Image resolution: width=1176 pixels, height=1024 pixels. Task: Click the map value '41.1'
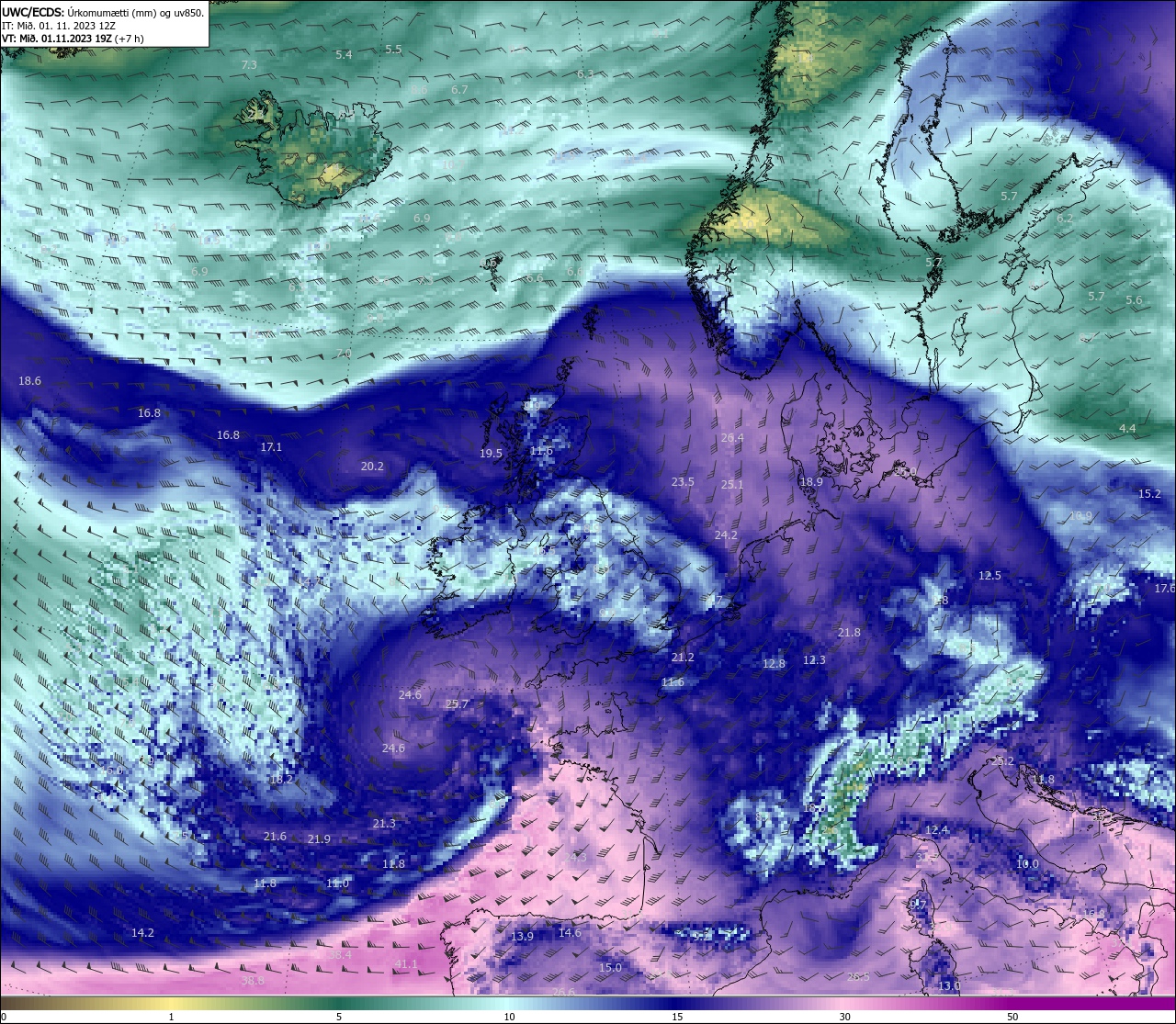click(406, 964)
